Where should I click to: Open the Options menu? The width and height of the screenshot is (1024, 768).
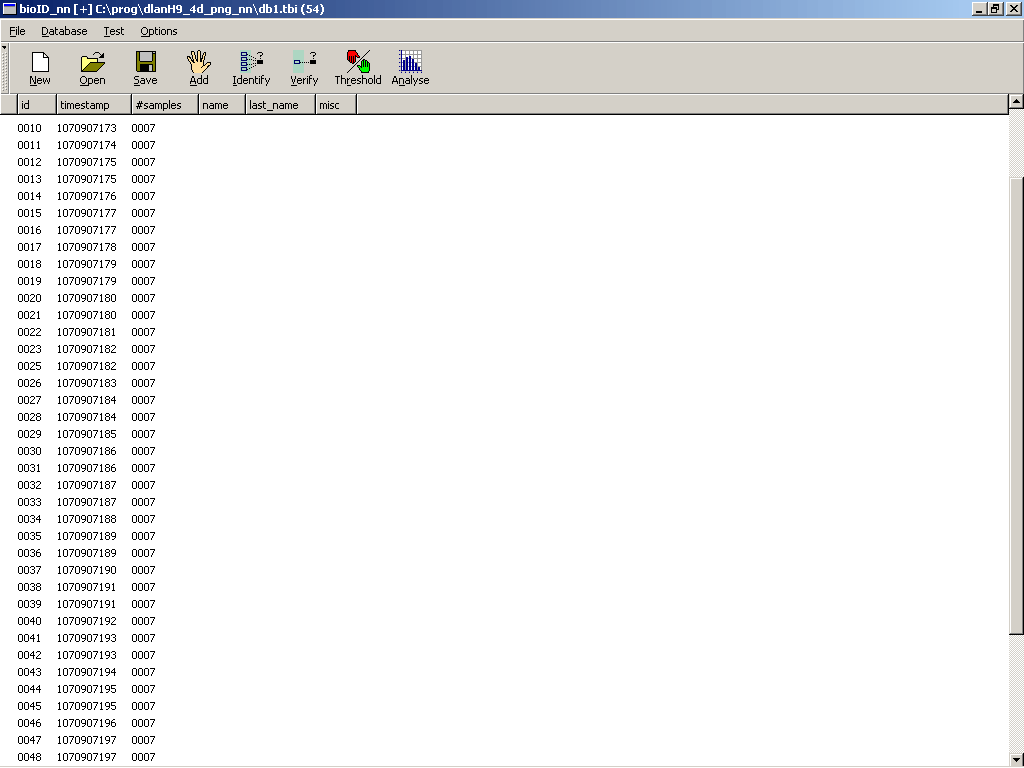tap(159, 31)
